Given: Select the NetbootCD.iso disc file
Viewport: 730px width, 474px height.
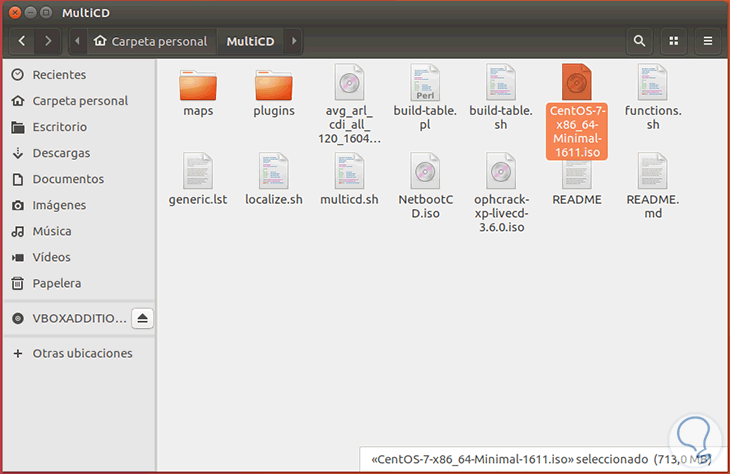Looking at the screenshot, I should point(425,186).
